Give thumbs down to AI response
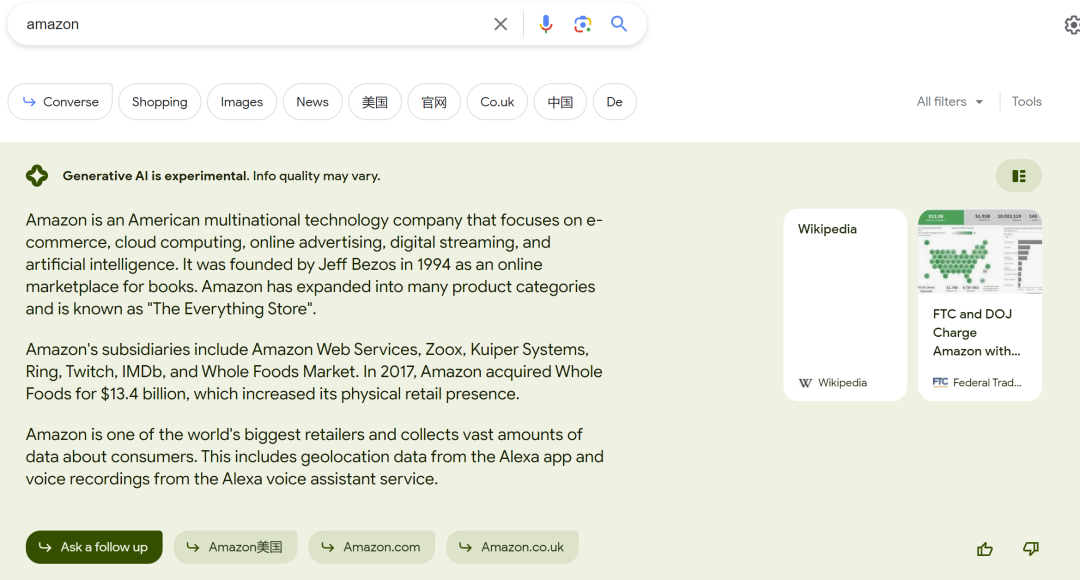This screenshot has width=1080, height=580. (x=1031, y=548)
